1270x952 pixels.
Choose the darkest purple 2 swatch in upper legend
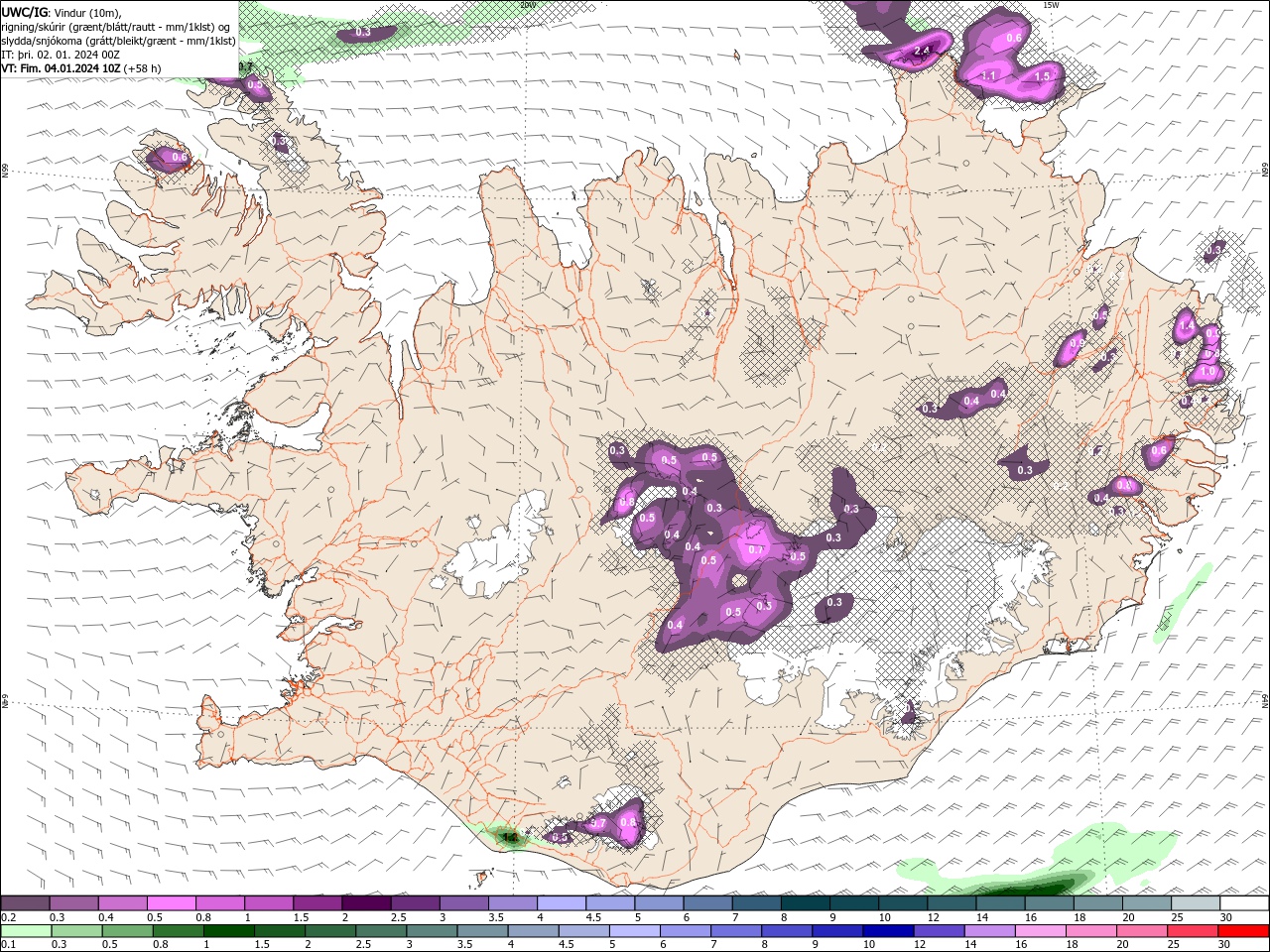[x=366, y=903]
